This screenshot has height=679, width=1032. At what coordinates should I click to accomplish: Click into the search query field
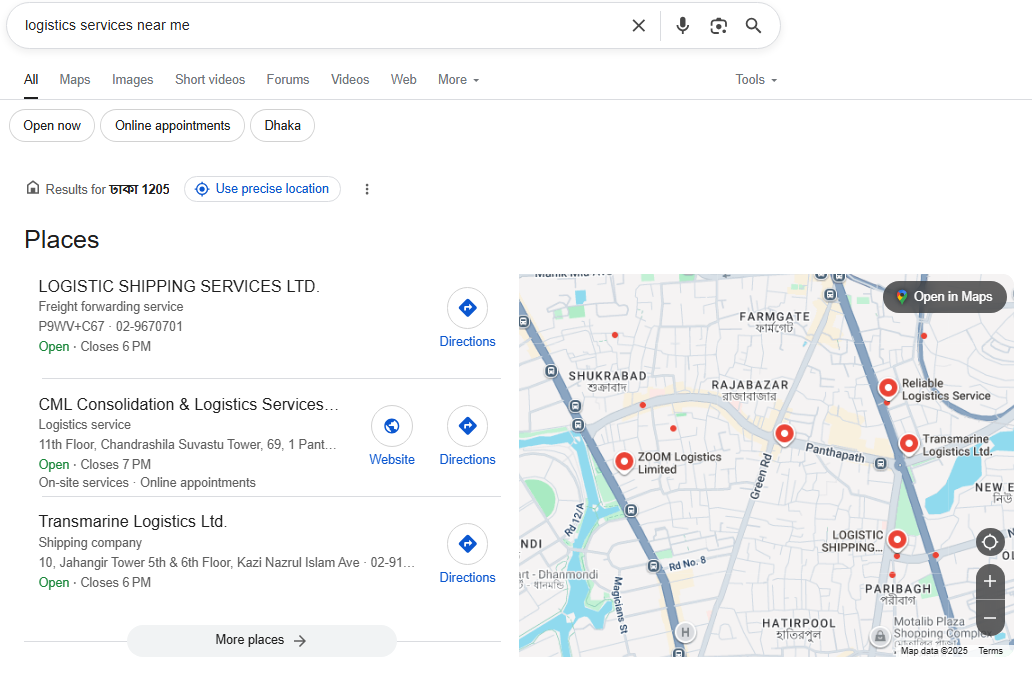tap(322, 26)
